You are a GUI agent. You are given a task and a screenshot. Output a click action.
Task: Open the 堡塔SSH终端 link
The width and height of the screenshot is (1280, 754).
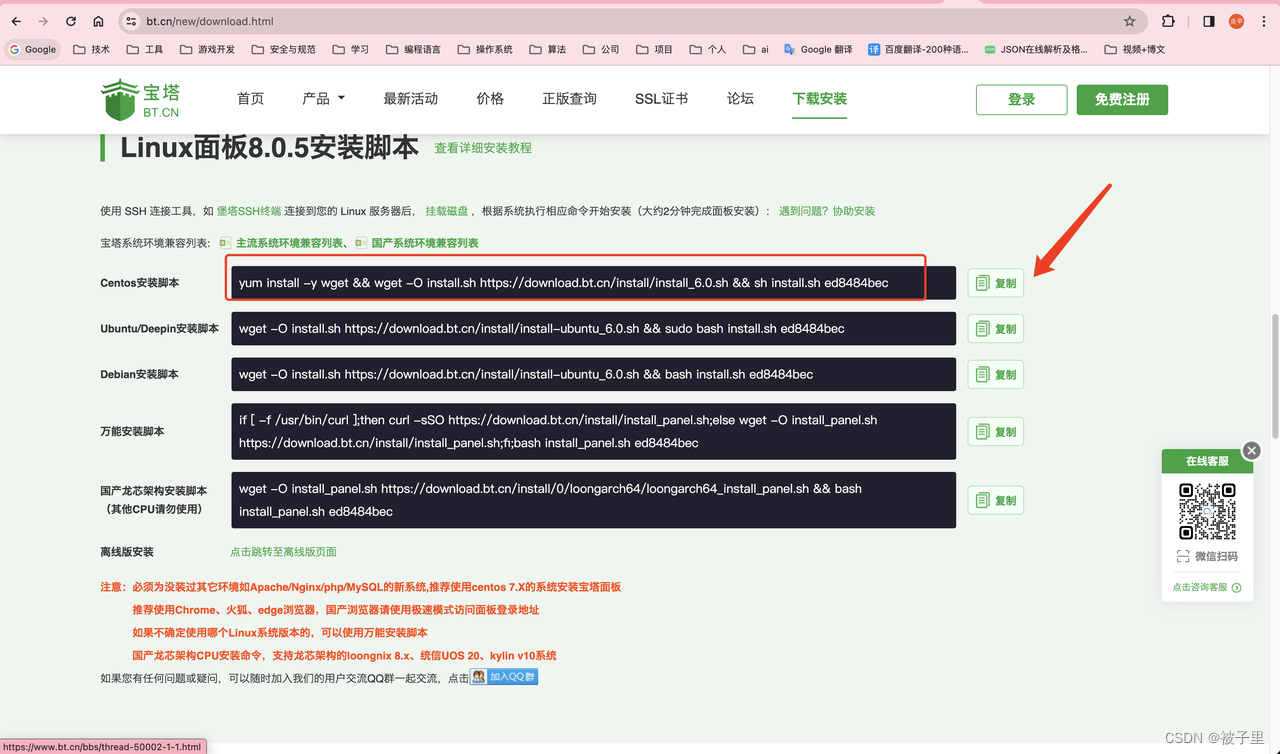[249, 211]
